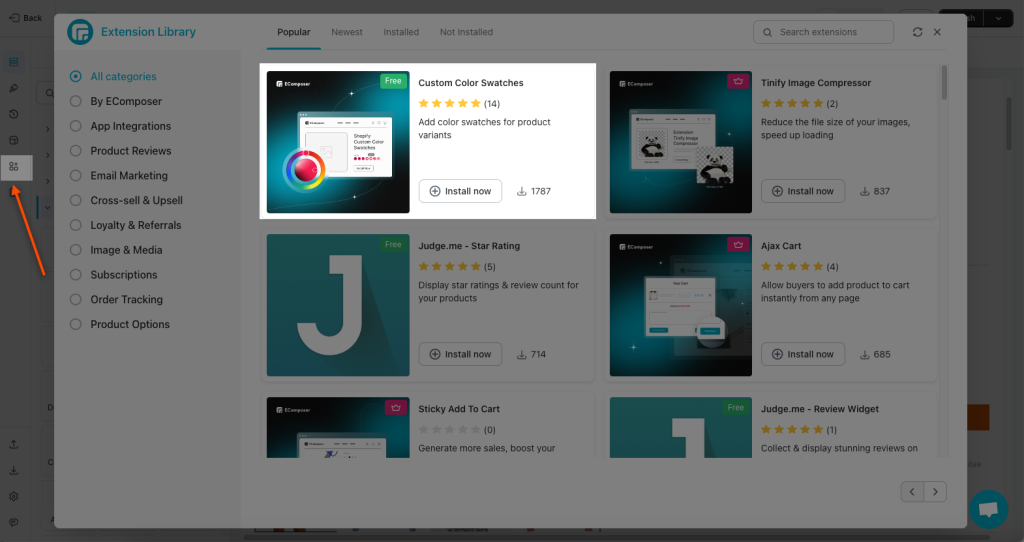This screenshot has height=542, width=1024.
Task: Click the Sticky Add To Cart title
Action: point(459,409)
